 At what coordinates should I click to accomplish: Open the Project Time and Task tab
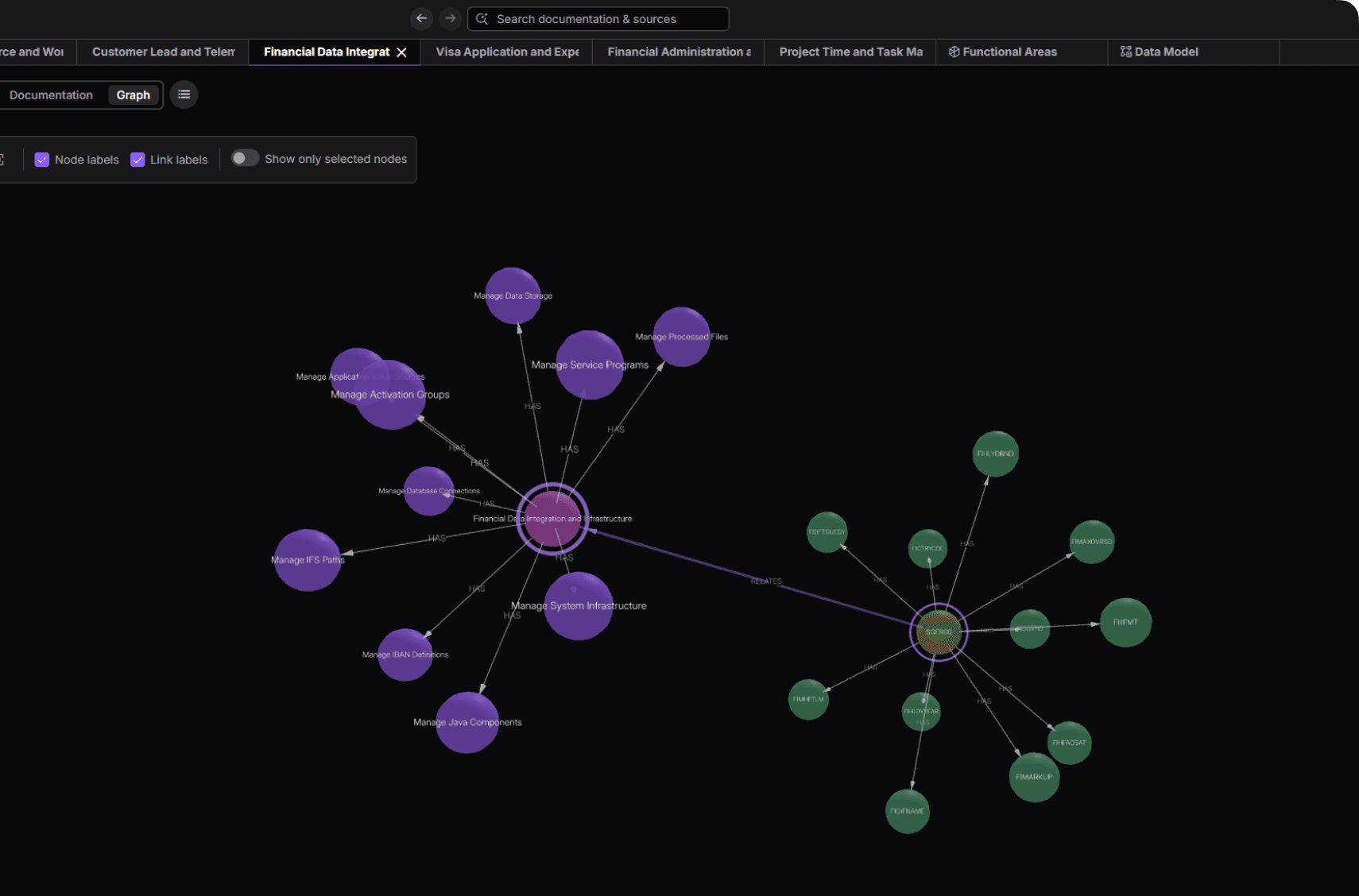(x=850, y=52)
